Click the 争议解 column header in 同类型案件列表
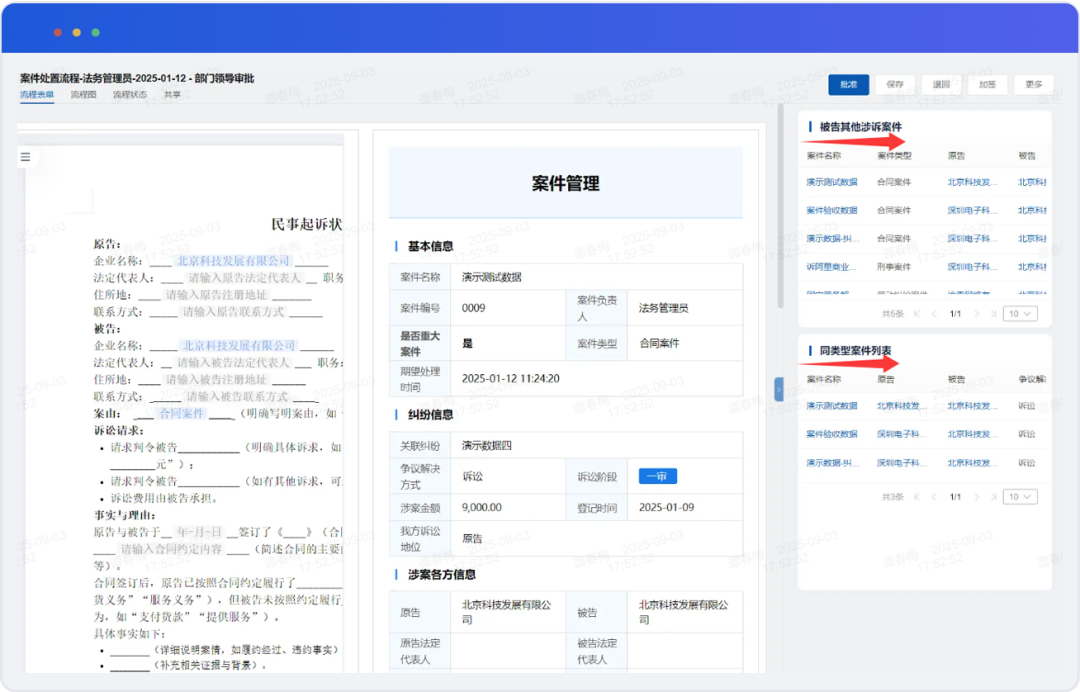 [x=1032, y=379]
